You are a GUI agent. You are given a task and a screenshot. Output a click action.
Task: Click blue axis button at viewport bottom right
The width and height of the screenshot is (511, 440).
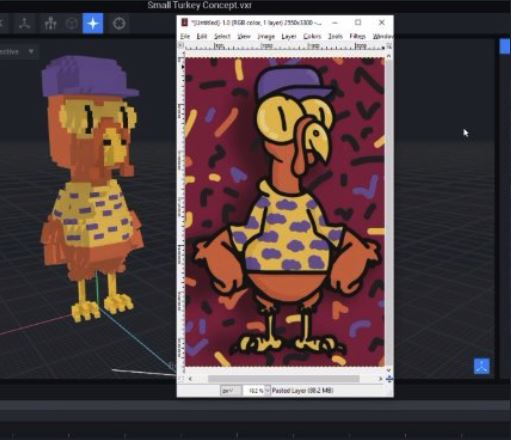click(482, 366)
